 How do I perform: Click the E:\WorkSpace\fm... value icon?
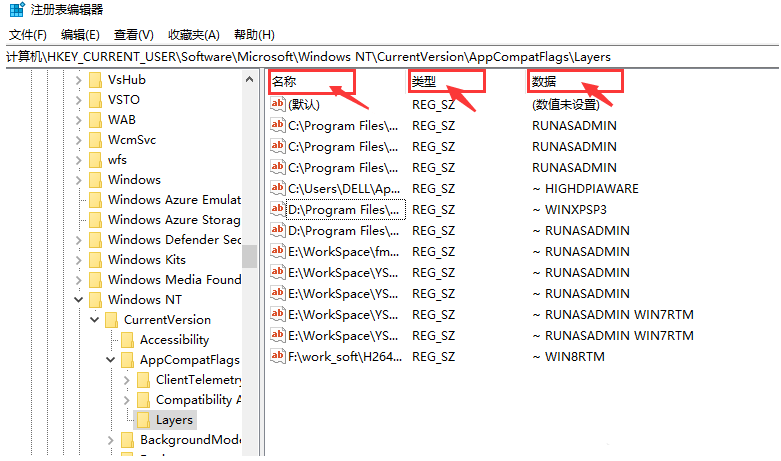click(x=277, y=250)
